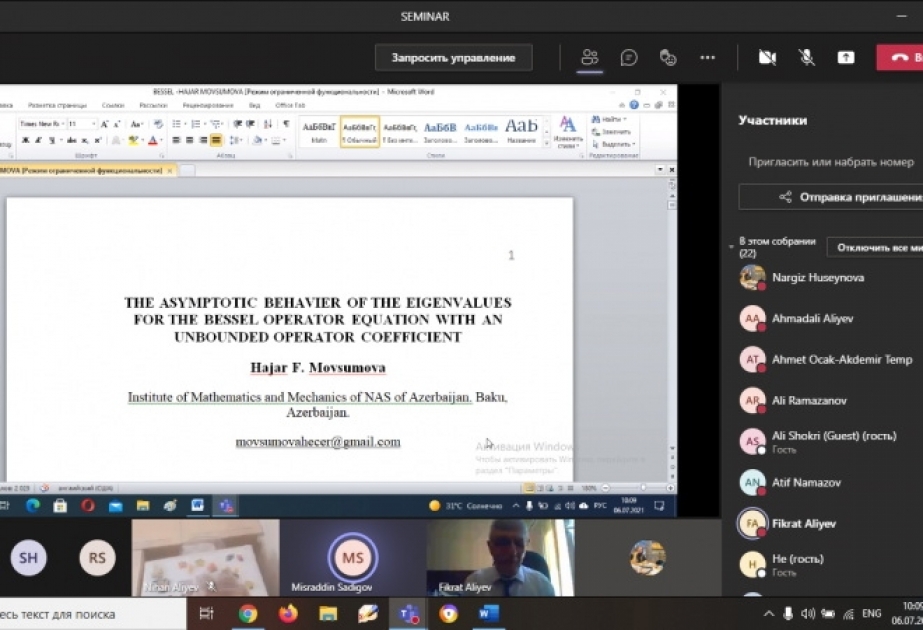Click the Edge icon in shared taskbar
This screenshot has width=923, height=630.
pyautogui.click(x=32, y=506)
